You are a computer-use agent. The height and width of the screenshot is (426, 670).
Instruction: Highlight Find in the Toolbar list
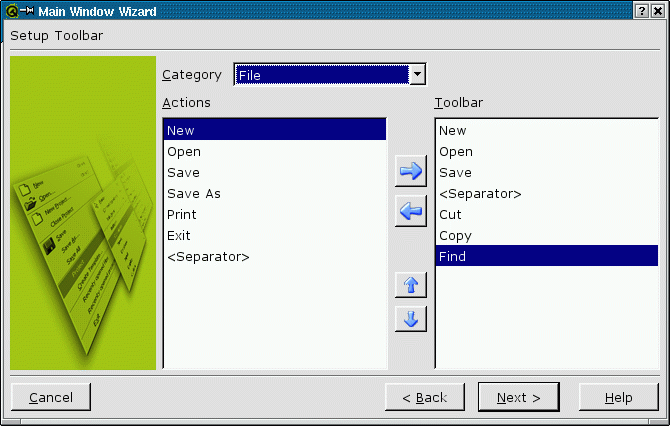453,257
